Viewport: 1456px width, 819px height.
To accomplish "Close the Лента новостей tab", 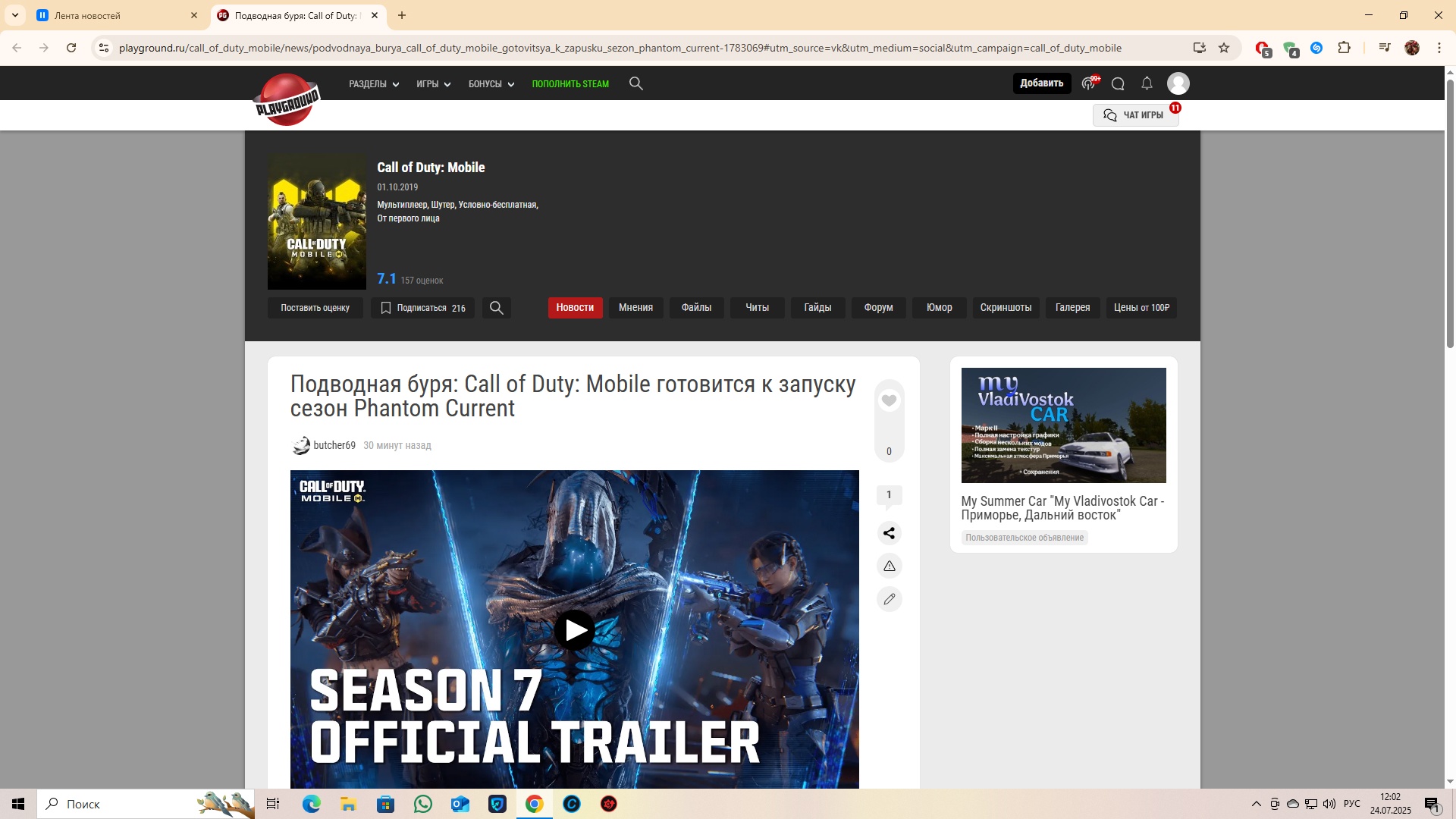I will [x=194, y=15].
